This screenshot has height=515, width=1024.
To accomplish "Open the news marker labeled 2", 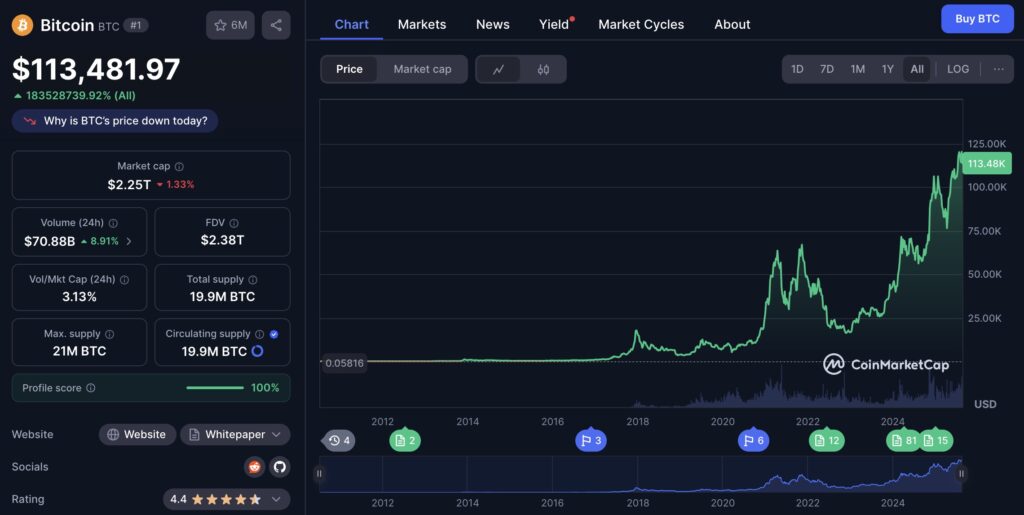I will pos(405,441).
